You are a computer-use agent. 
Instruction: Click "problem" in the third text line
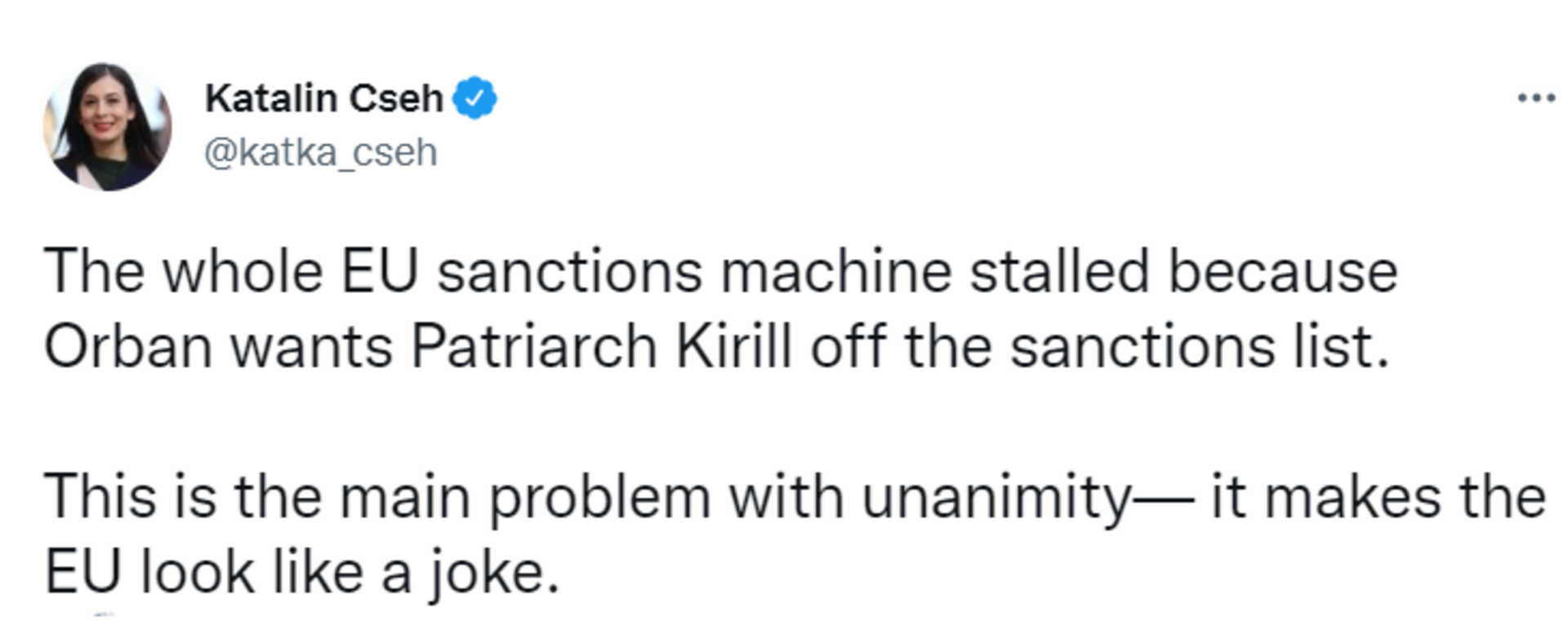(x=599, y=499)
